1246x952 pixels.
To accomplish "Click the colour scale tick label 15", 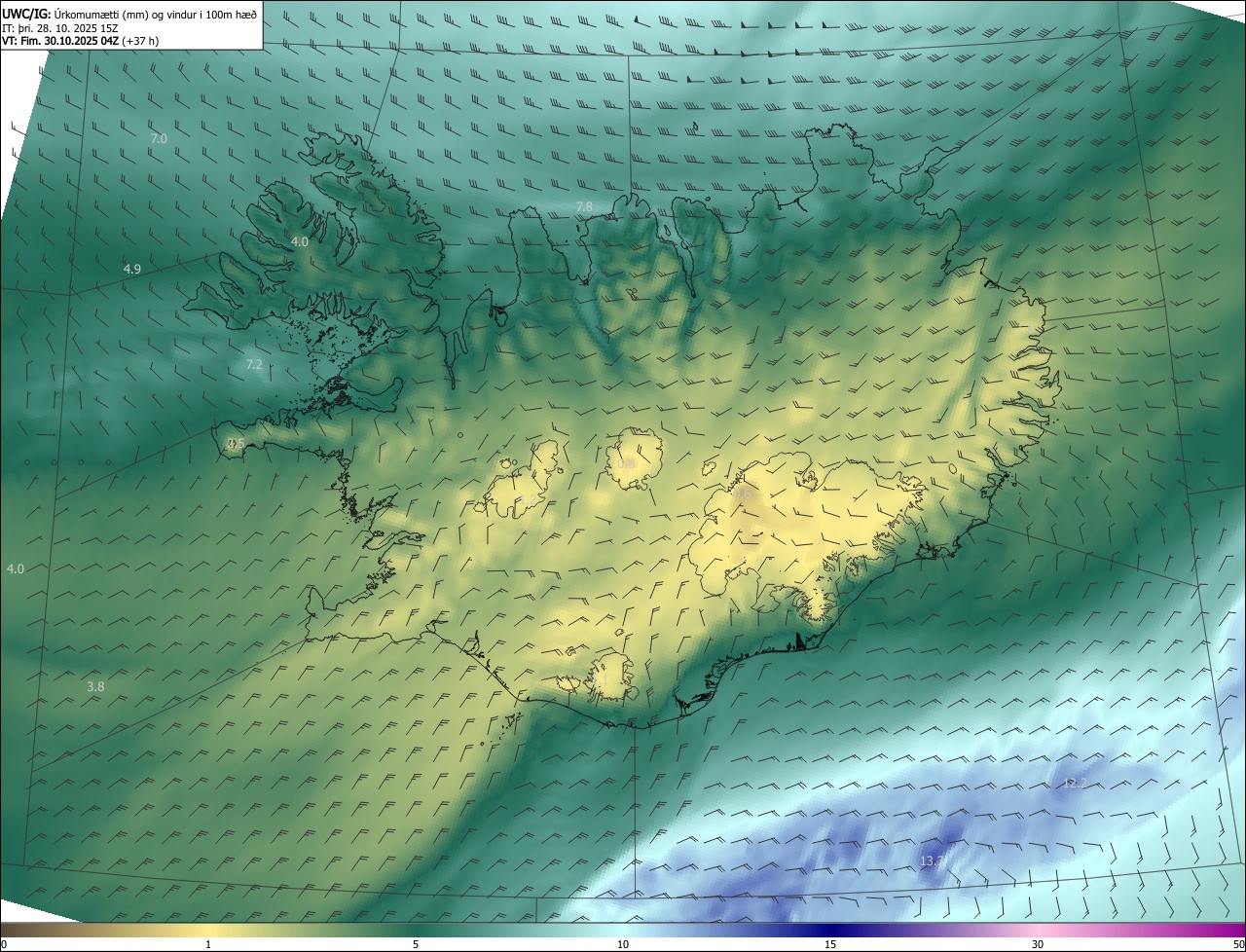I will pos(830,944).
